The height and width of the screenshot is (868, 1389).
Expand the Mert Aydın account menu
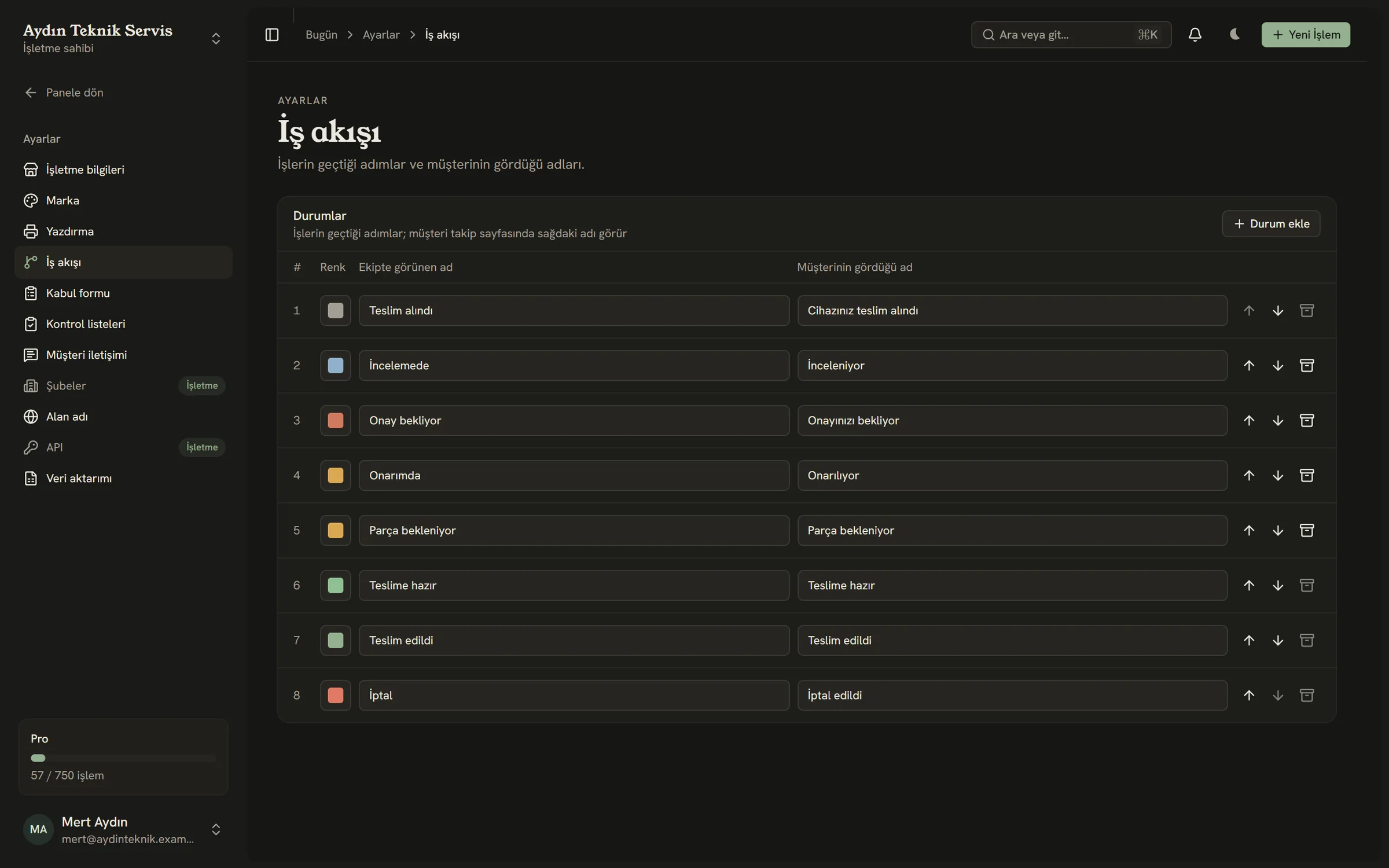(x=216, y=829)
